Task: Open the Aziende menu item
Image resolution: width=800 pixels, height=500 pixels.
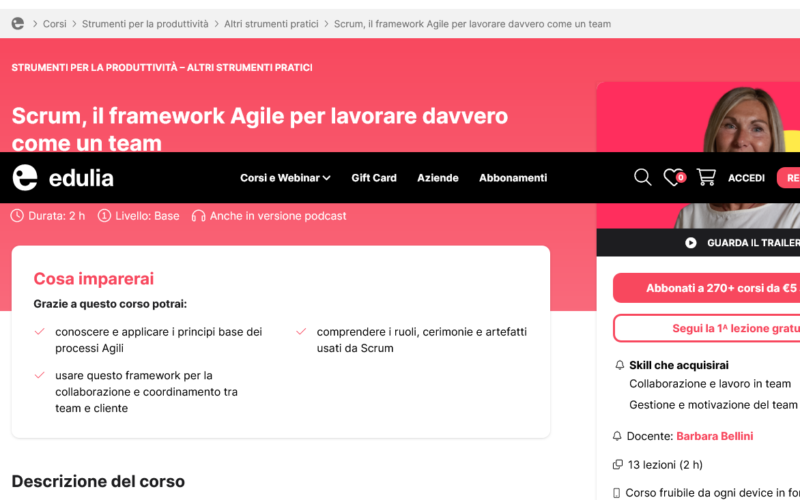Action: click(x=438, y=178)
